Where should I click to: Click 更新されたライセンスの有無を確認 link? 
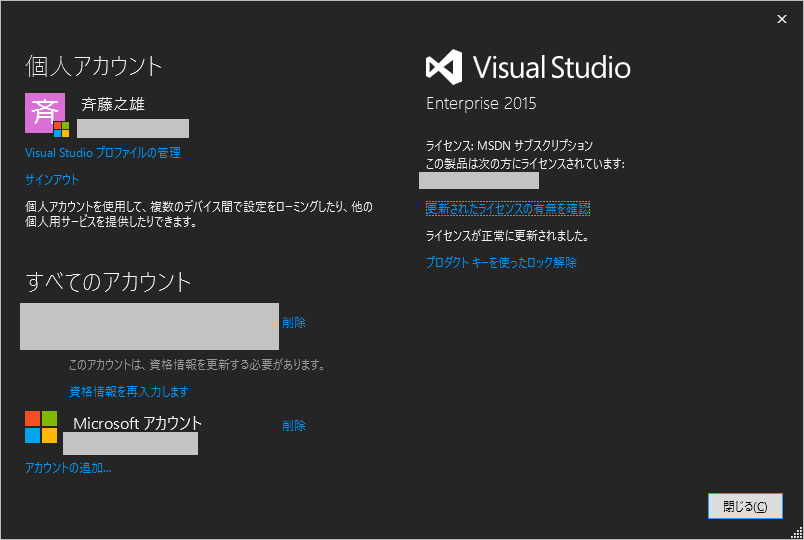508,208
